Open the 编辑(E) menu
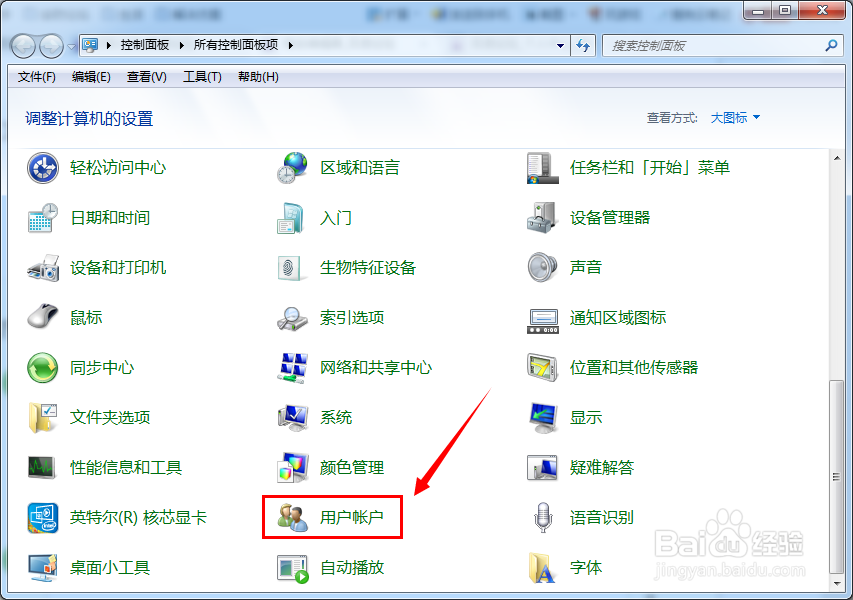853x600 pixels. point(91,77)
